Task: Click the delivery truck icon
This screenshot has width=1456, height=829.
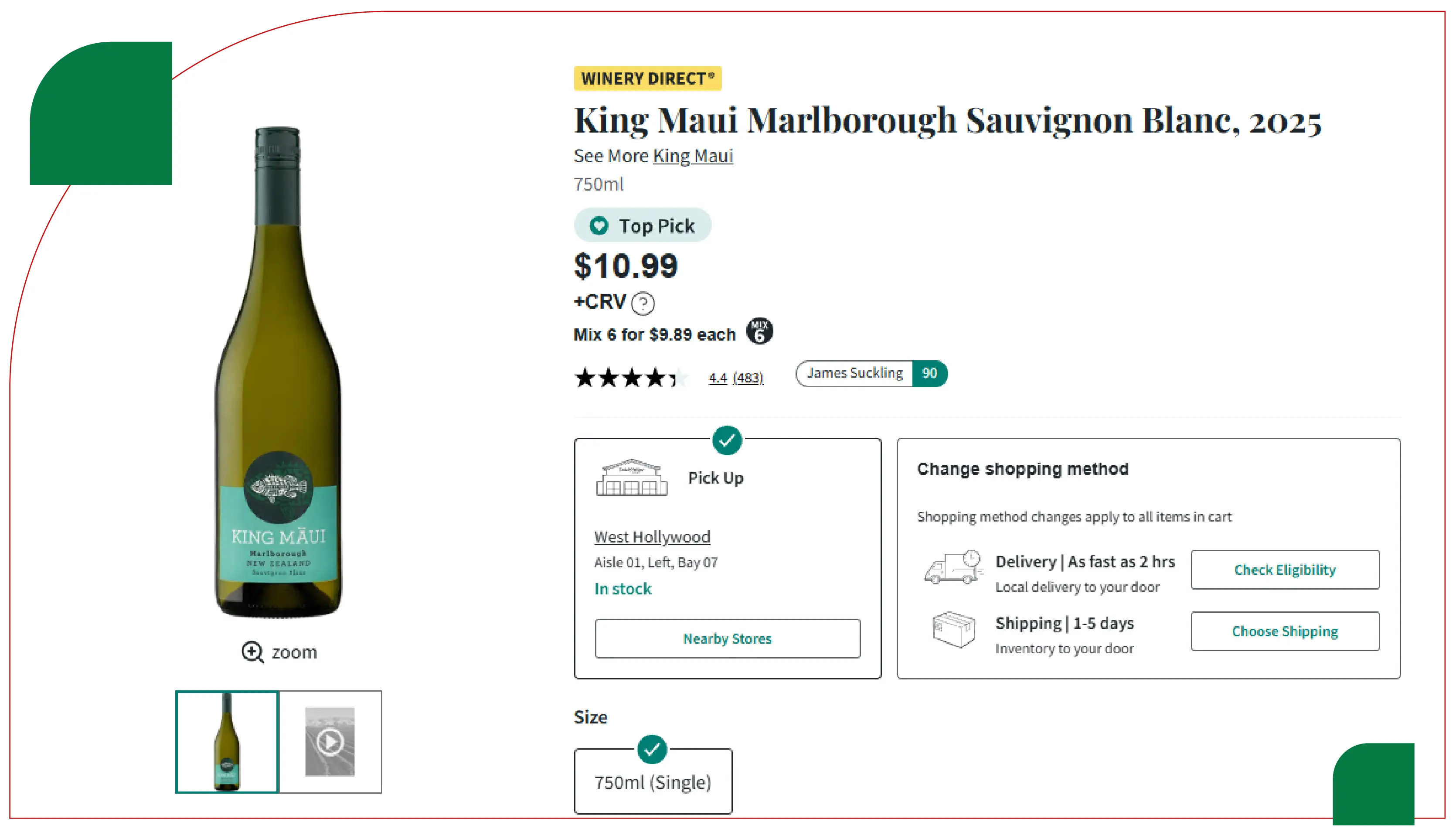Action: coord(953,568)
